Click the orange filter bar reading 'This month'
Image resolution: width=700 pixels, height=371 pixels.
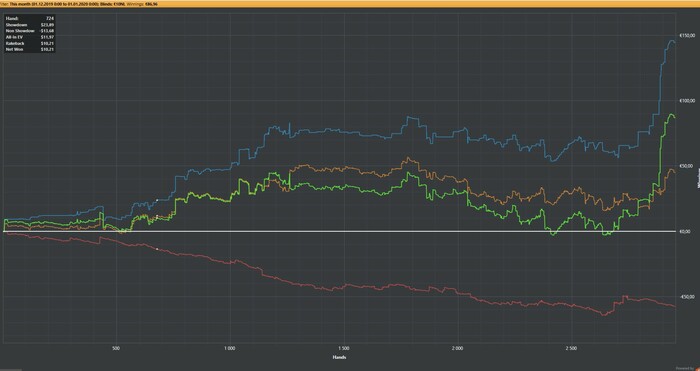350,4
